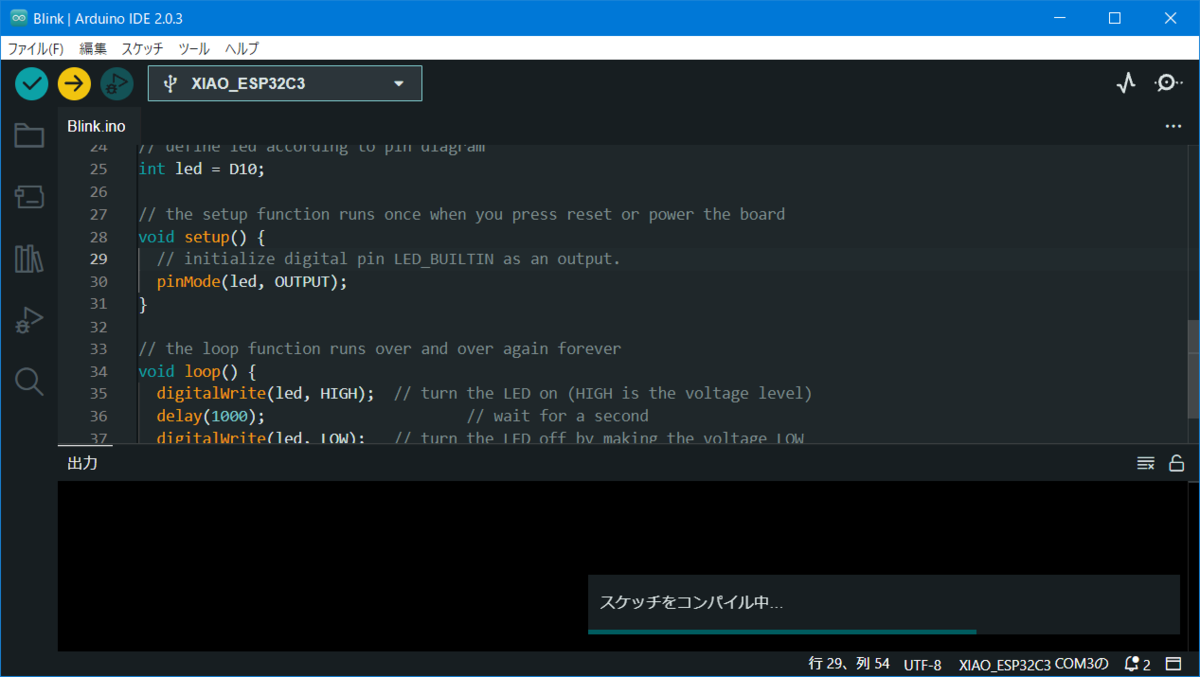Click the code line int led = D10;
This screenshot has width=1200, height=677.
[201, 169]
